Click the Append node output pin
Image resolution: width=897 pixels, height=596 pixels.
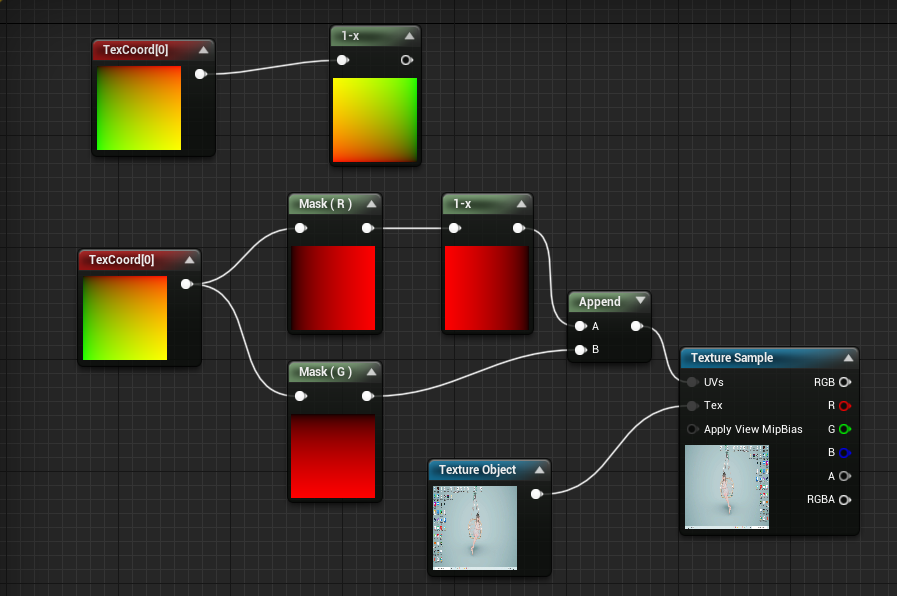click(635, 325)
